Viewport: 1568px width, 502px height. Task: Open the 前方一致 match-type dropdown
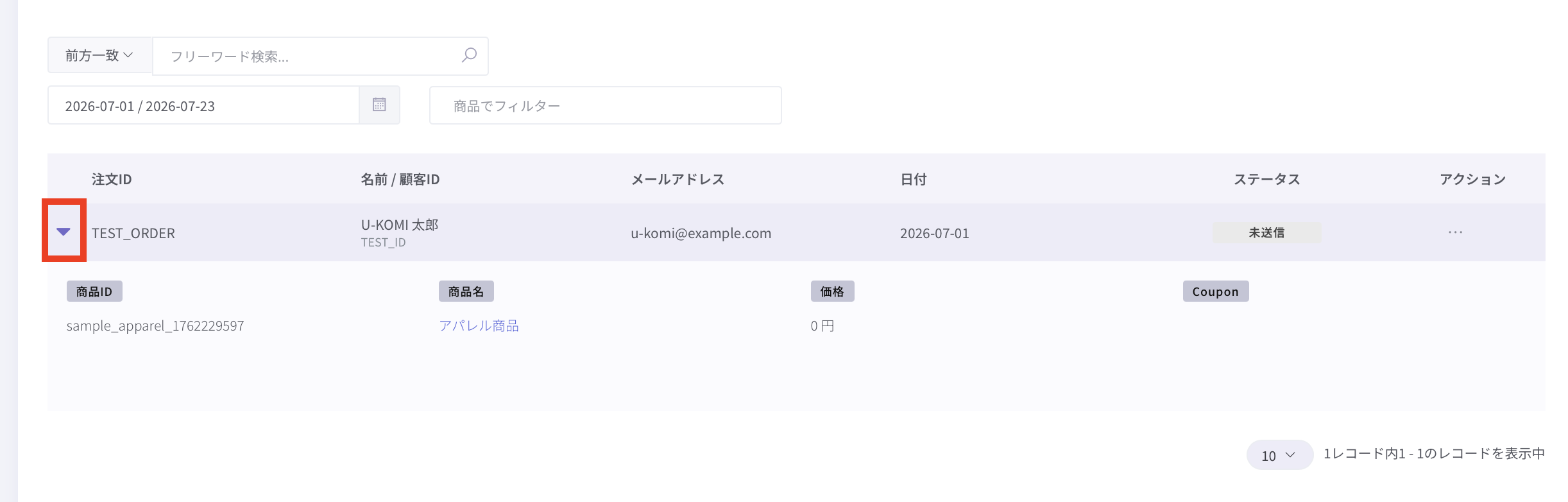coord(99,55)
